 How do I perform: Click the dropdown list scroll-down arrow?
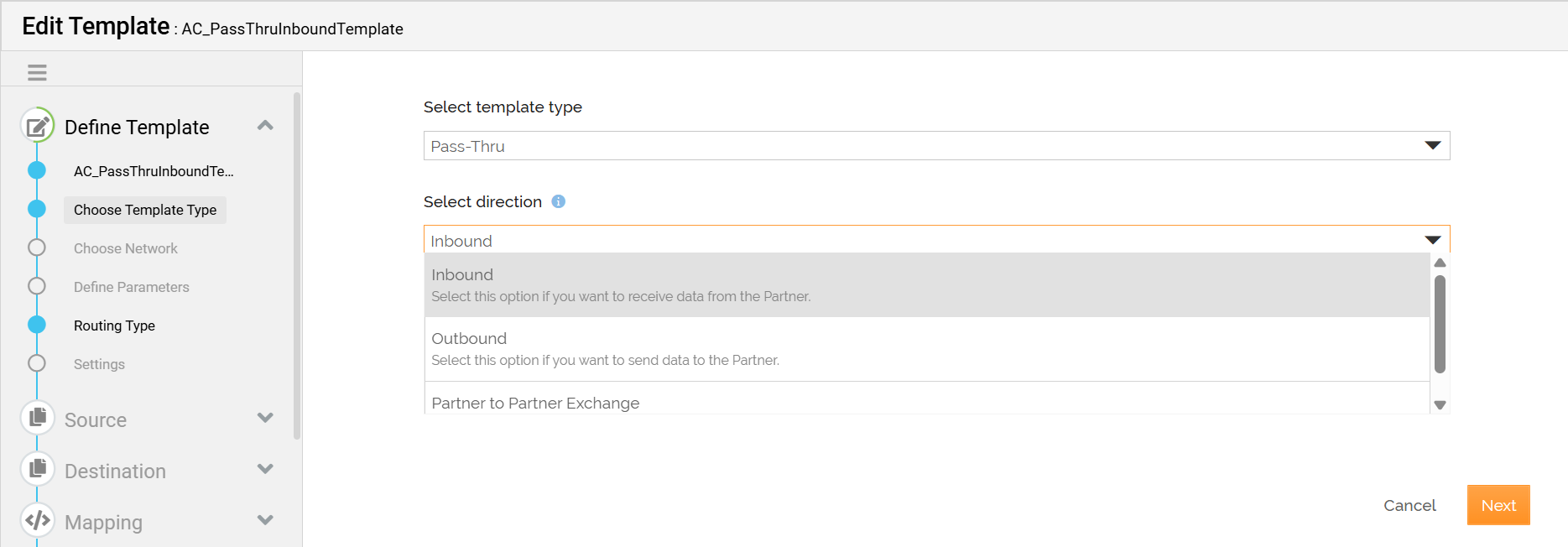[x=1440, y=405]
